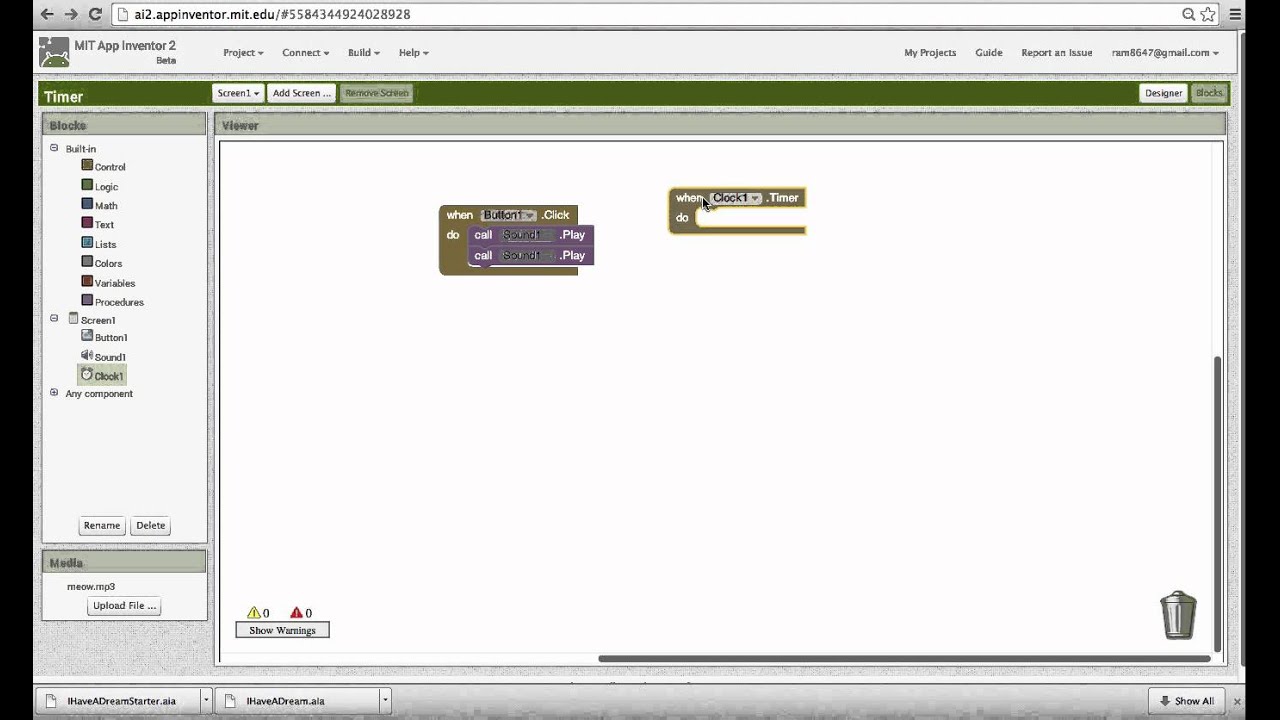Bookmark page with the star icon
The height and width of the screenshot is (720, 1280).
(x=1208, y=14)
